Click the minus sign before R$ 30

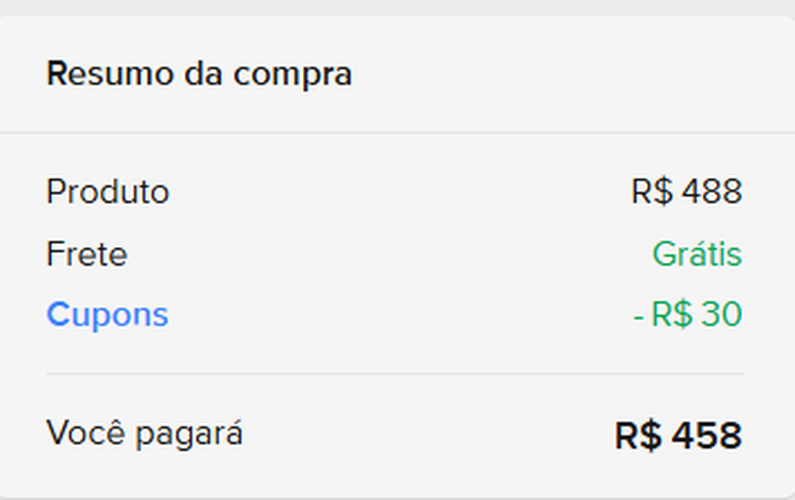[x=638, y=316]
